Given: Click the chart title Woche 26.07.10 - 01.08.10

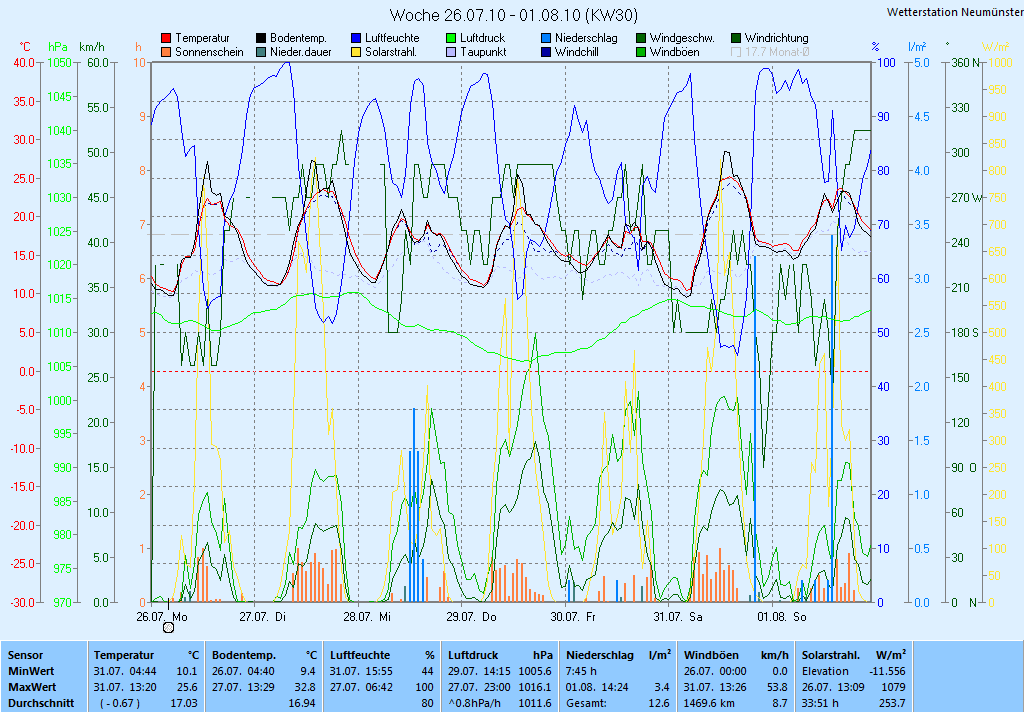Looking at the screenshot, I should click(513, 15).
